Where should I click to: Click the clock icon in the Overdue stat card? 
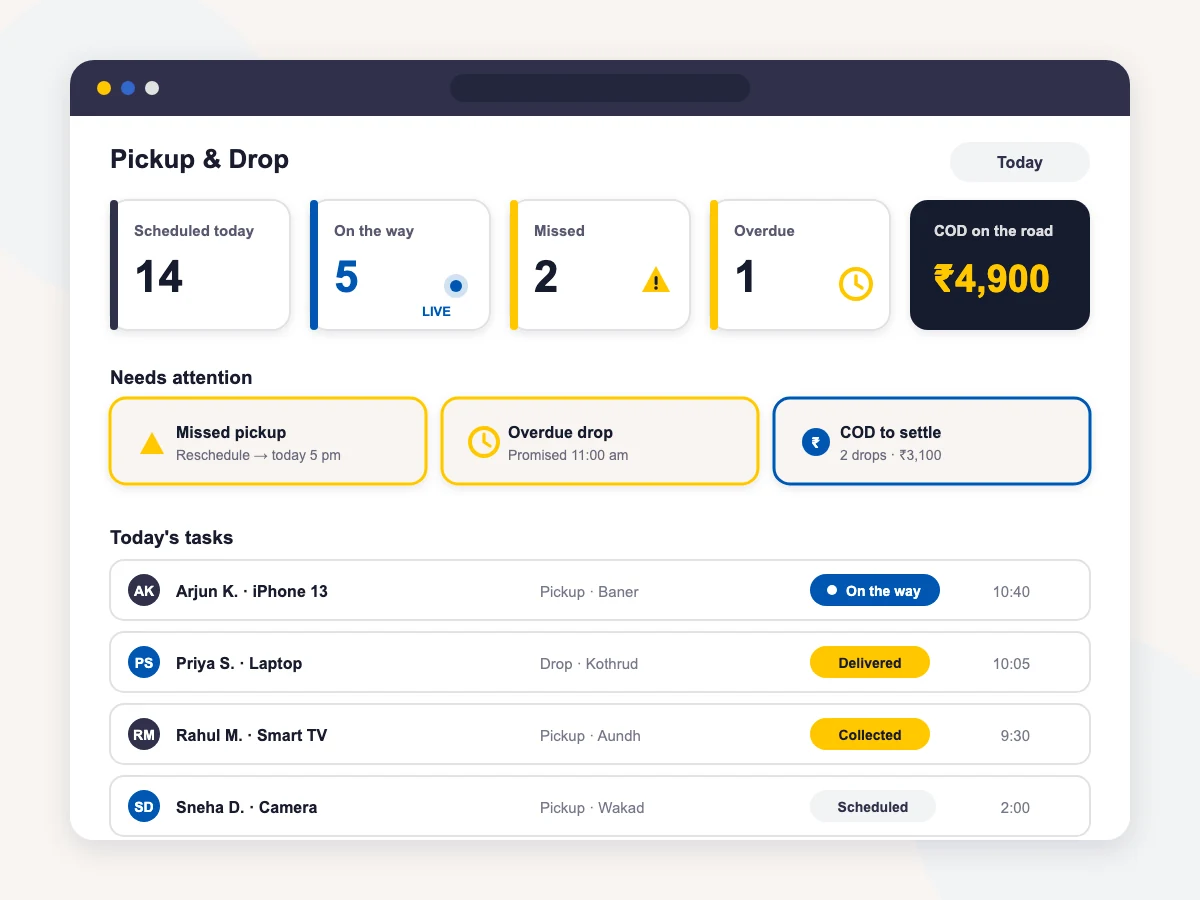click(x=855, y=284)
